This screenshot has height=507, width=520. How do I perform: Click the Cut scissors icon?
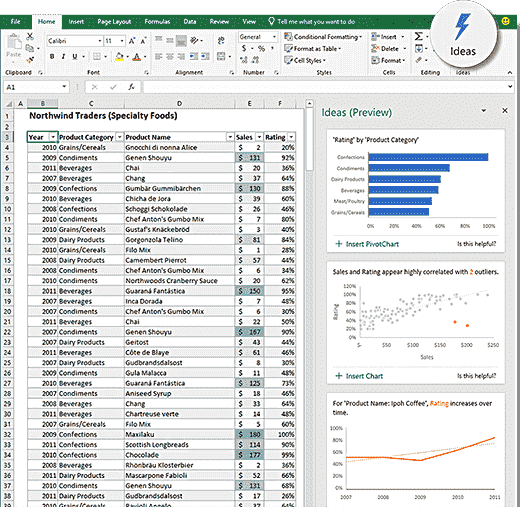(30, 36)
